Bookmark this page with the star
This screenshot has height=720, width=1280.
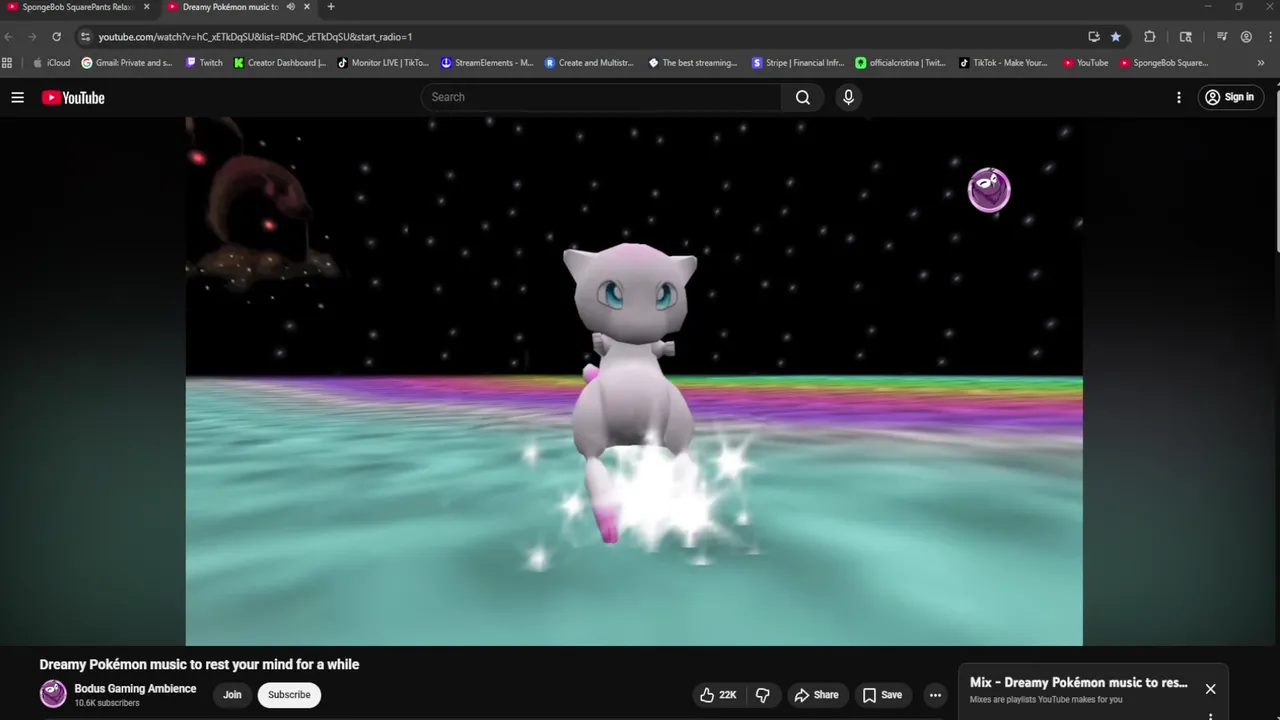pos(1116,37)
